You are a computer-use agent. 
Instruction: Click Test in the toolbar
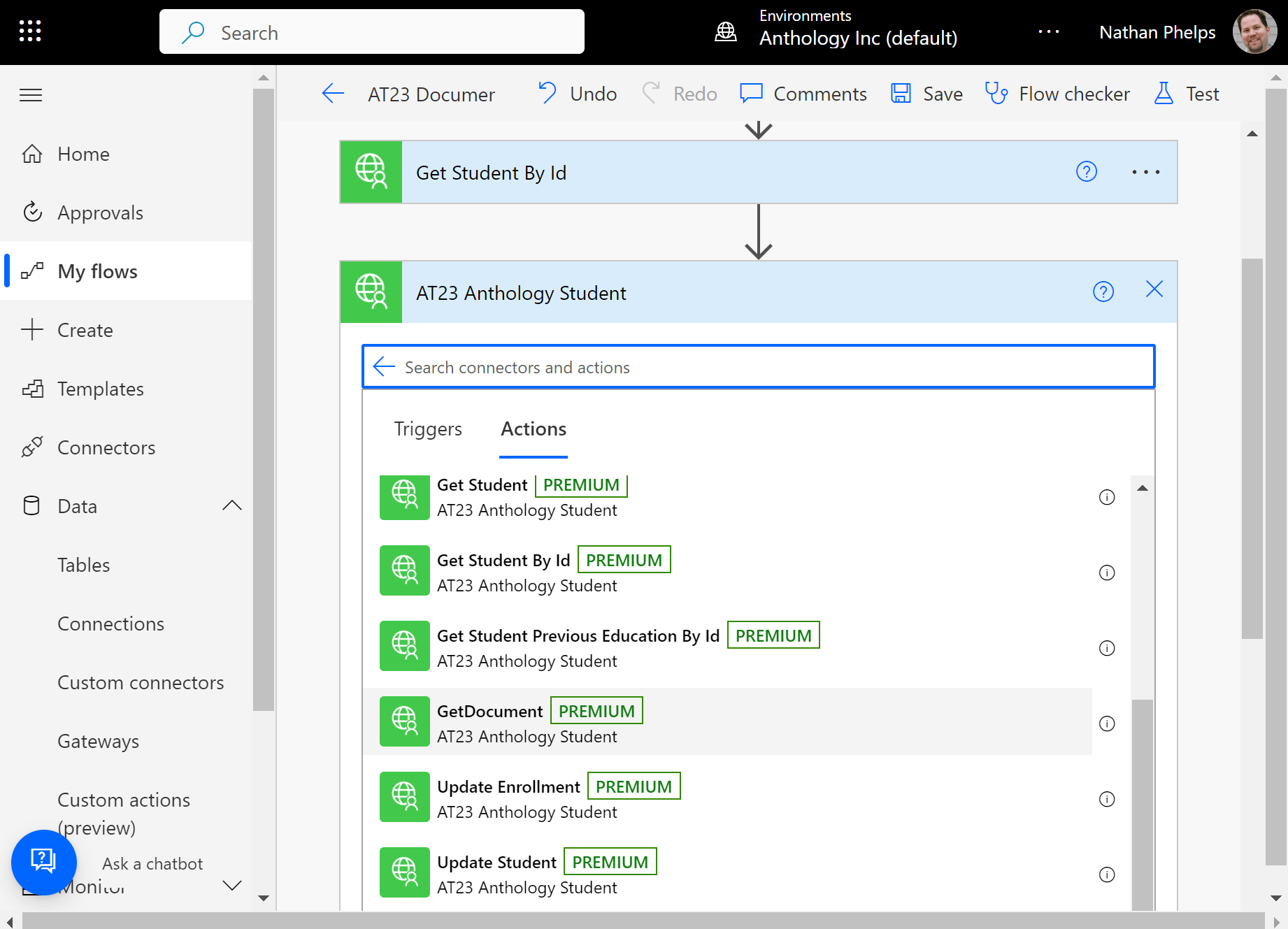(1187, 94)
